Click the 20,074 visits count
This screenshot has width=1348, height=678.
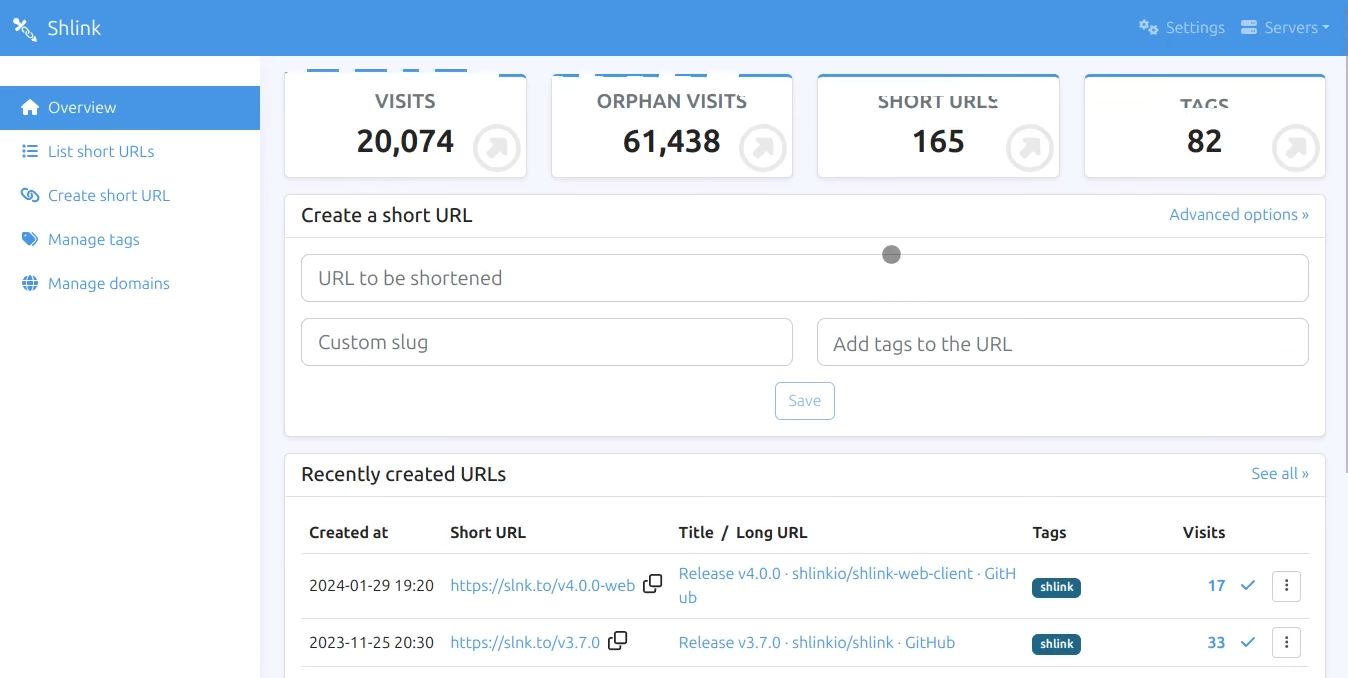[x=405, y=141]
